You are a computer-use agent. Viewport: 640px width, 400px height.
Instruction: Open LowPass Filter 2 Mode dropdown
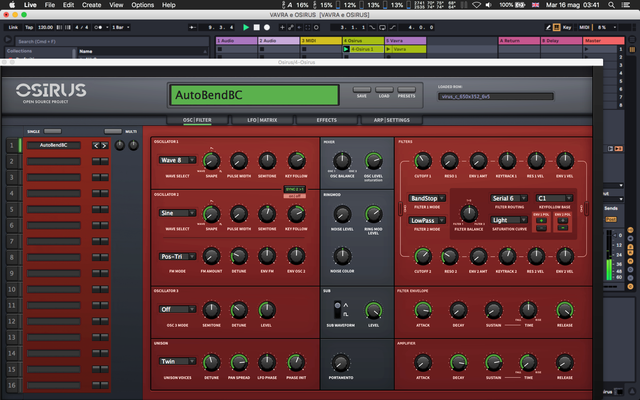click(x=427, y=220)
